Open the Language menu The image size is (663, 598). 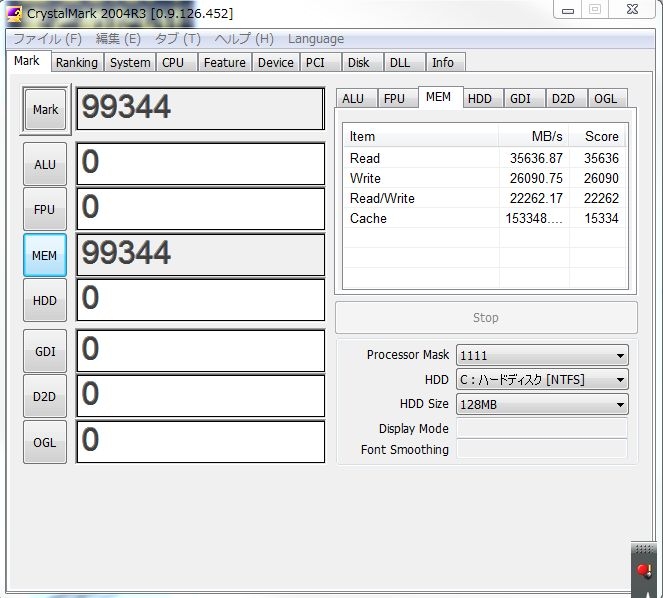315,39
